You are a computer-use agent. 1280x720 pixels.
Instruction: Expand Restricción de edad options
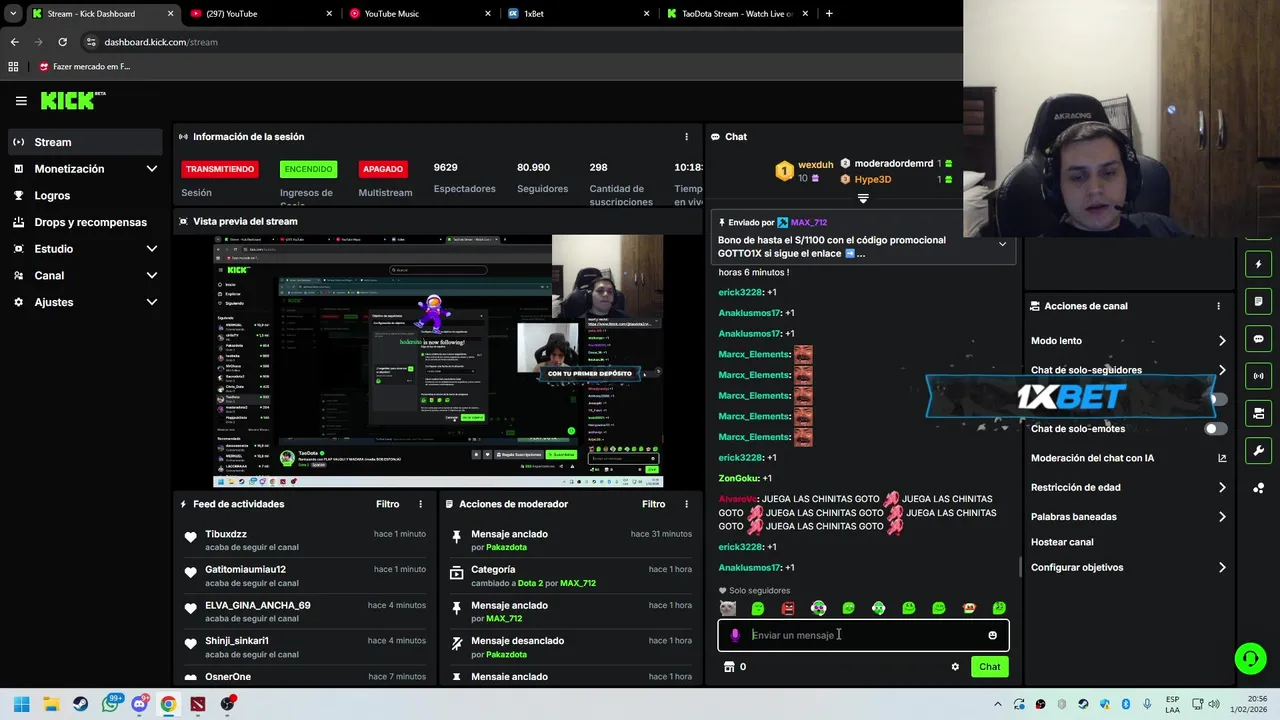tap(1222, 487)
